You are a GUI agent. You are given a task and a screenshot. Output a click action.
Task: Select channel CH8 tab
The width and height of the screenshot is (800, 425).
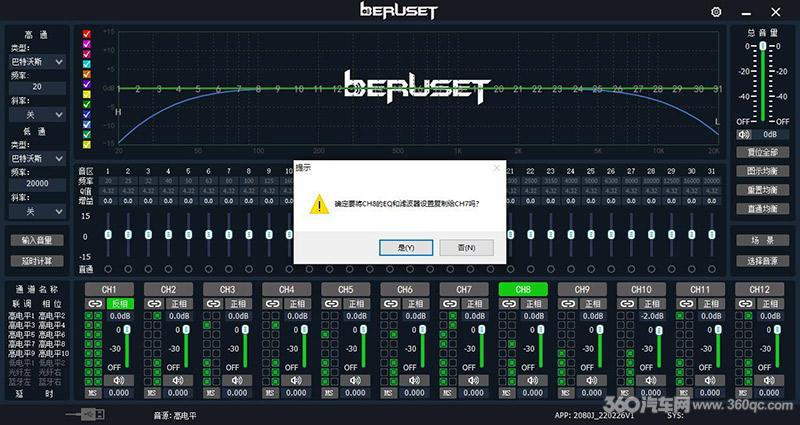tap(523, 290)
